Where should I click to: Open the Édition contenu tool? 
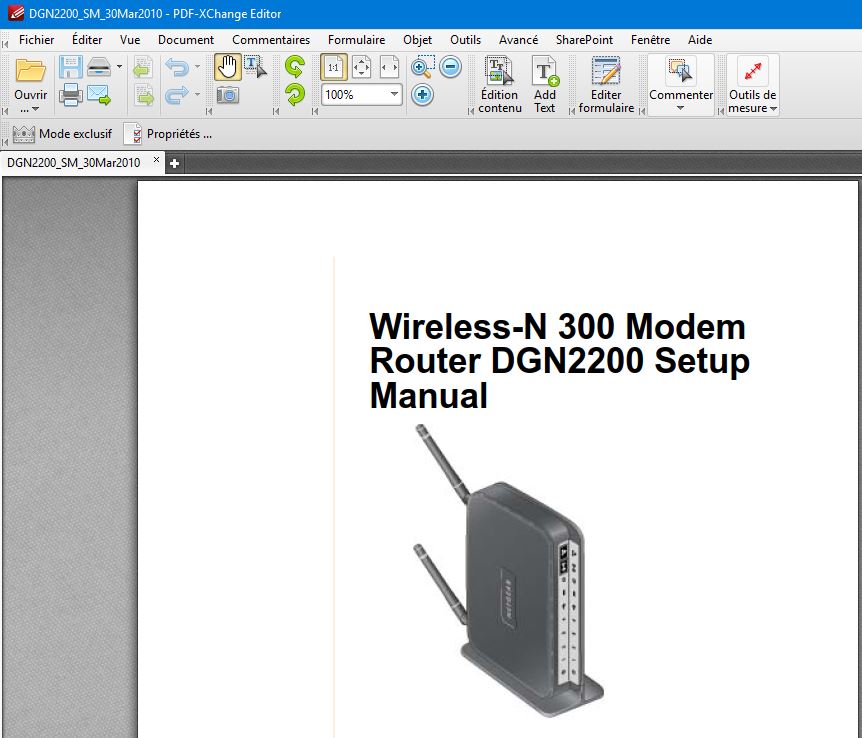coord(499,84)
